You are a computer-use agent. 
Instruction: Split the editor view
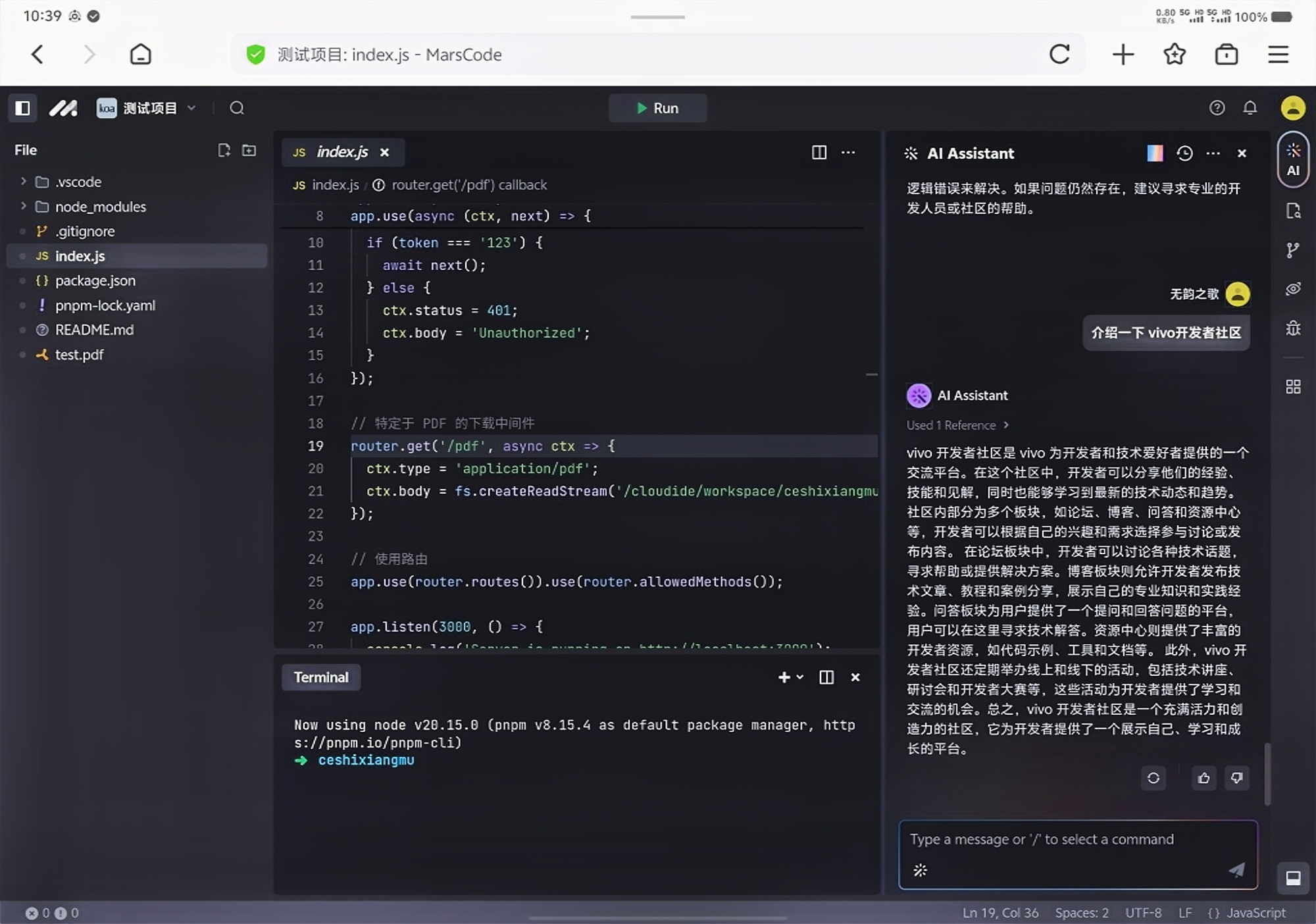pos(819,152)
